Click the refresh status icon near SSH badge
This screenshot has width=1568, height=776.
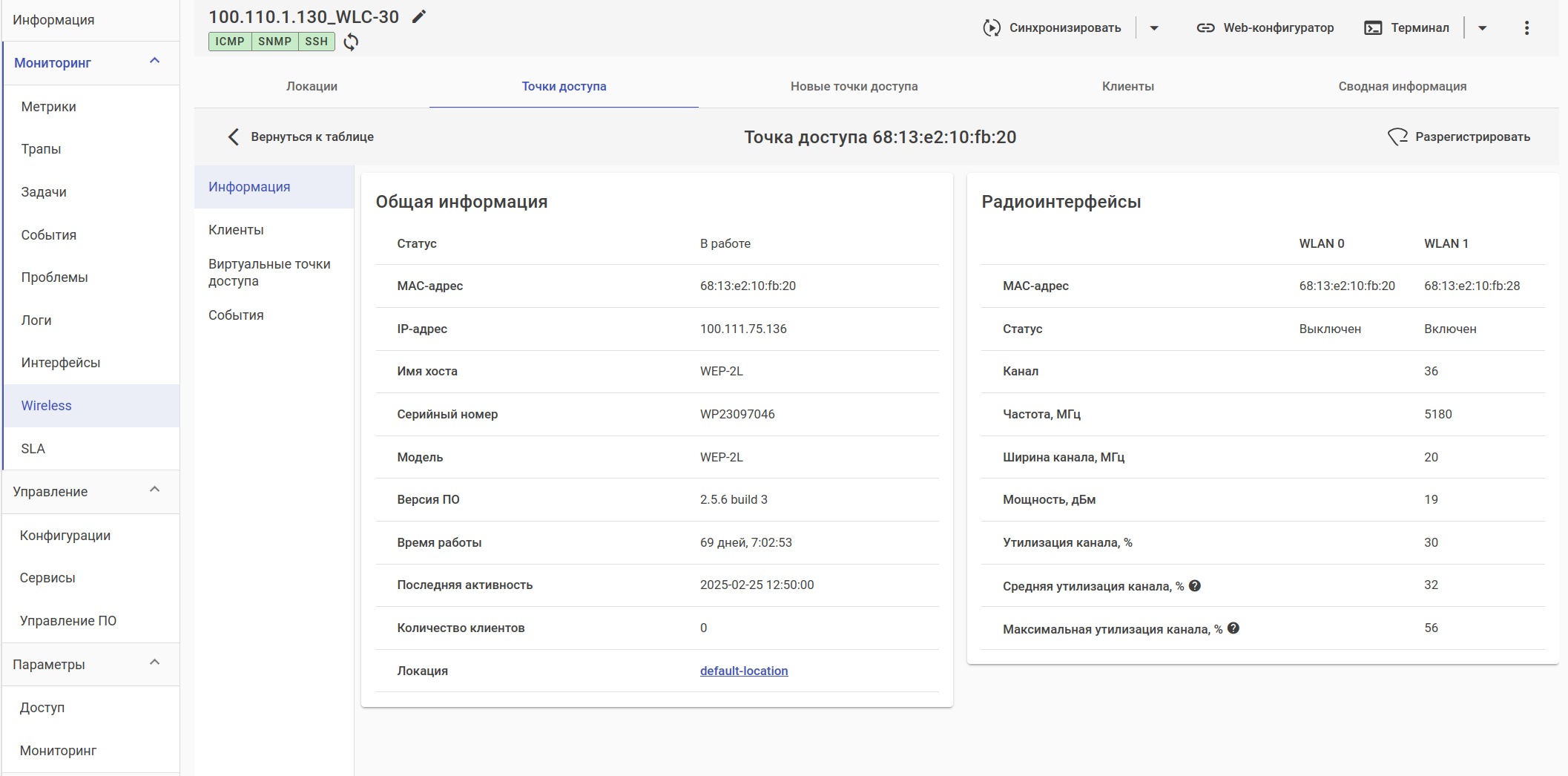coord(351,42)
